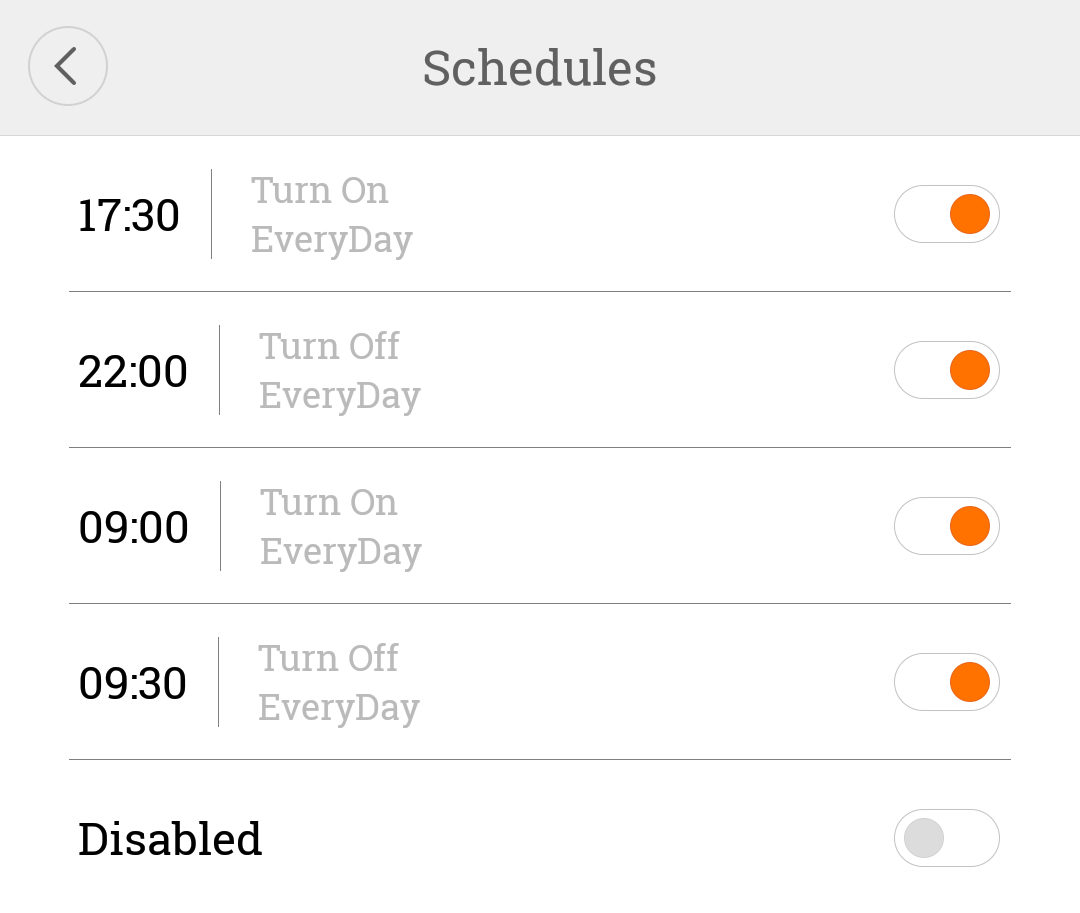The width and height of the screenshot is (1080, 913).
Task: Select the 22:00 time entry
Action: pyautogui.click(x=133, y=372)
